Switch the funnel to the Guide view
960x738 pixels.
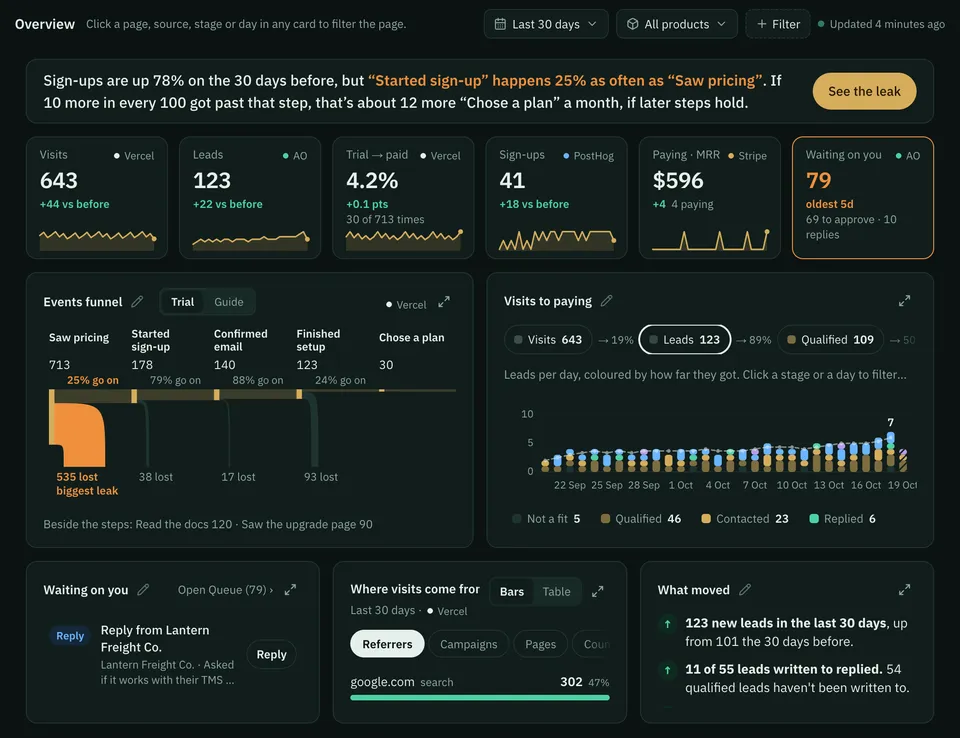coord(228,301)
